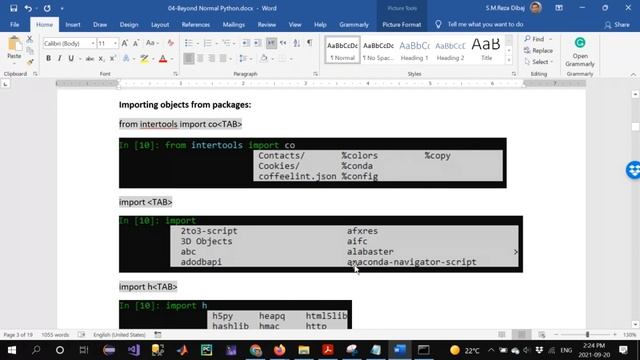Click the vertical scrollbar thumb
640x360 pixels.
pyautogui.click(x=635, y=127)
